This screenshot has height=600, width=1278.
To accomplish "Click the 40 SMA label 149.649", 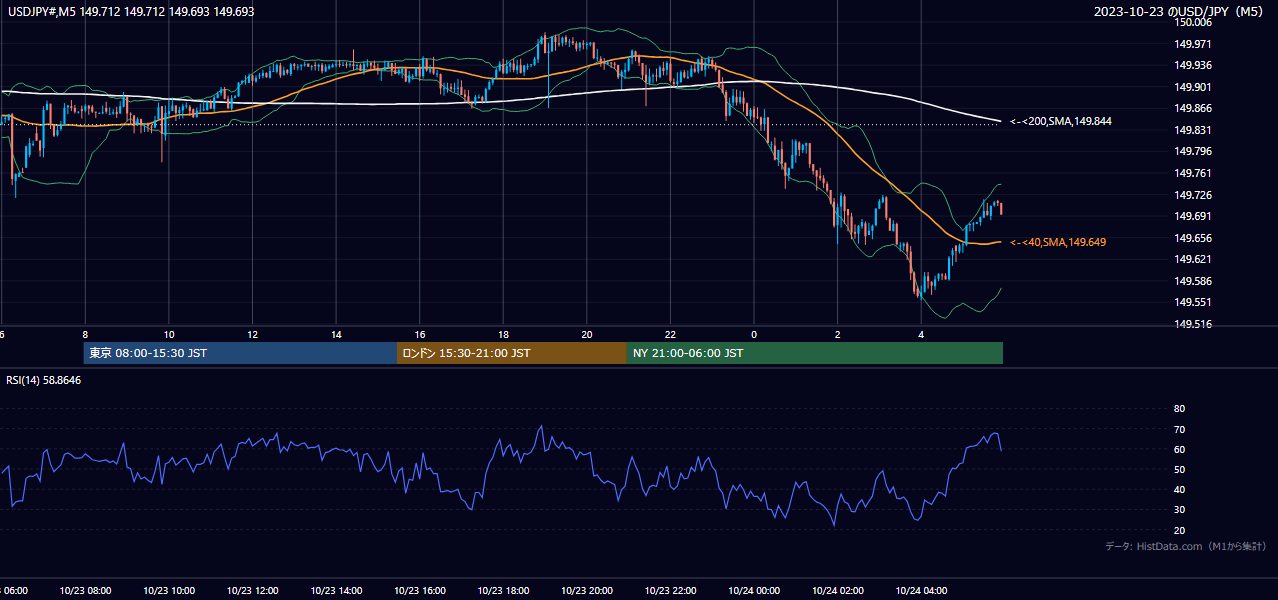I will pyautogui.click(x=1057, y=242).
